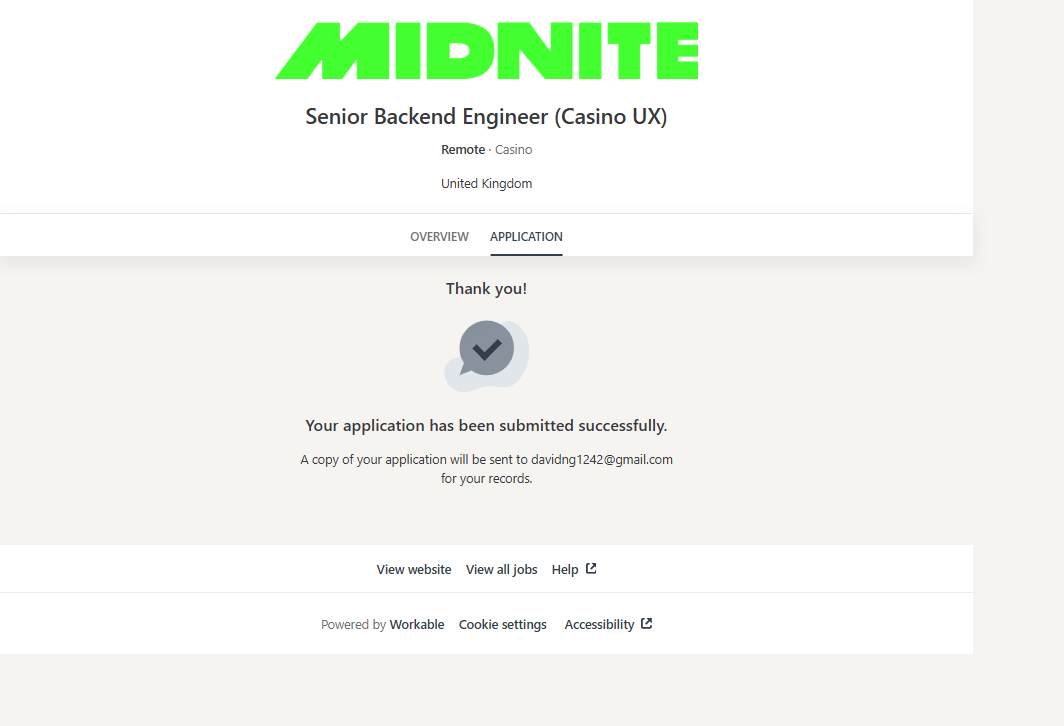This screenshot has width=1064, height=726.
Task: Click the external link icon beside Help
Action: point(591,569)
